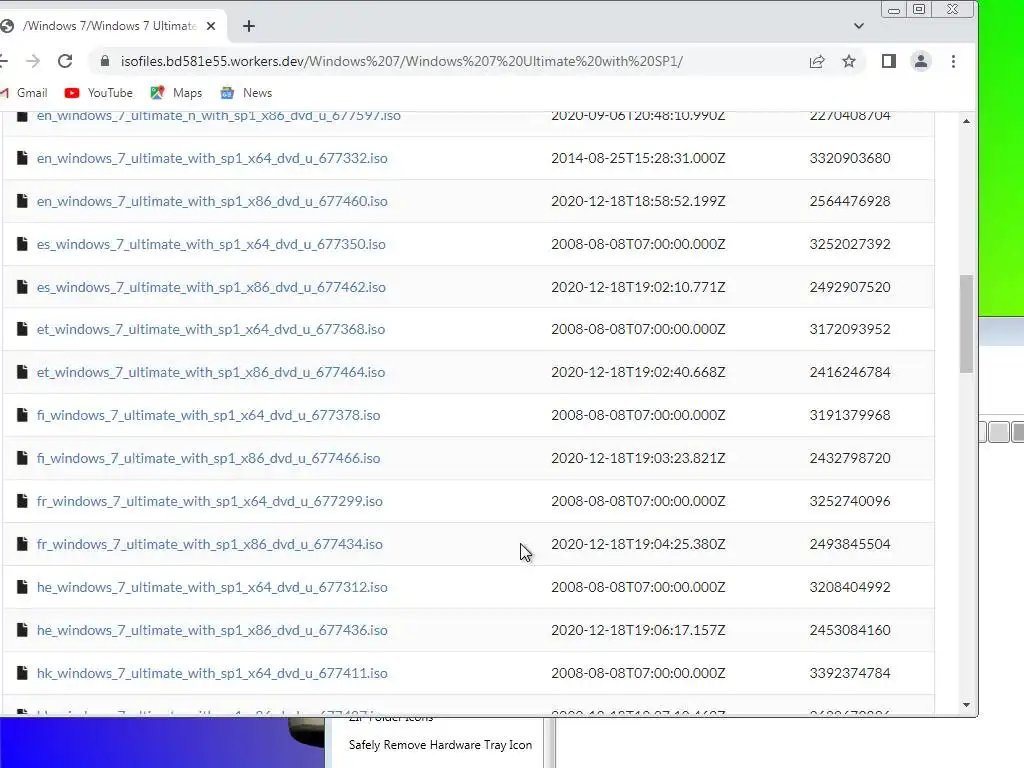Select Safely Remove Hardware Tray Icon in background window
Image resolution: width=1024 pixels, height=768 pixels.
[x=440, y=745]
